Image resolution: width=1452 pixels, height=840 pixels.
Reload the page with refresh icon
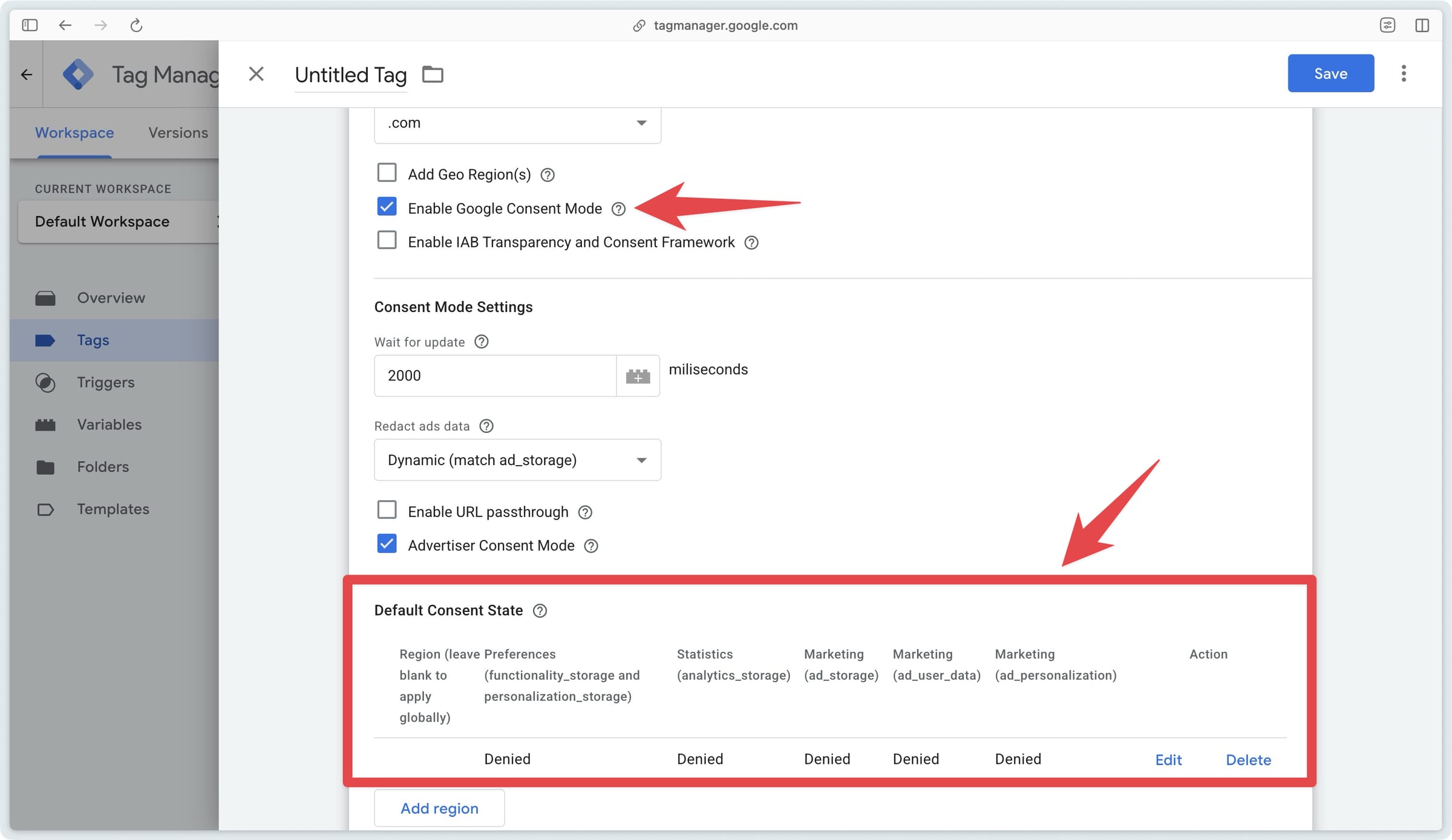136,25
